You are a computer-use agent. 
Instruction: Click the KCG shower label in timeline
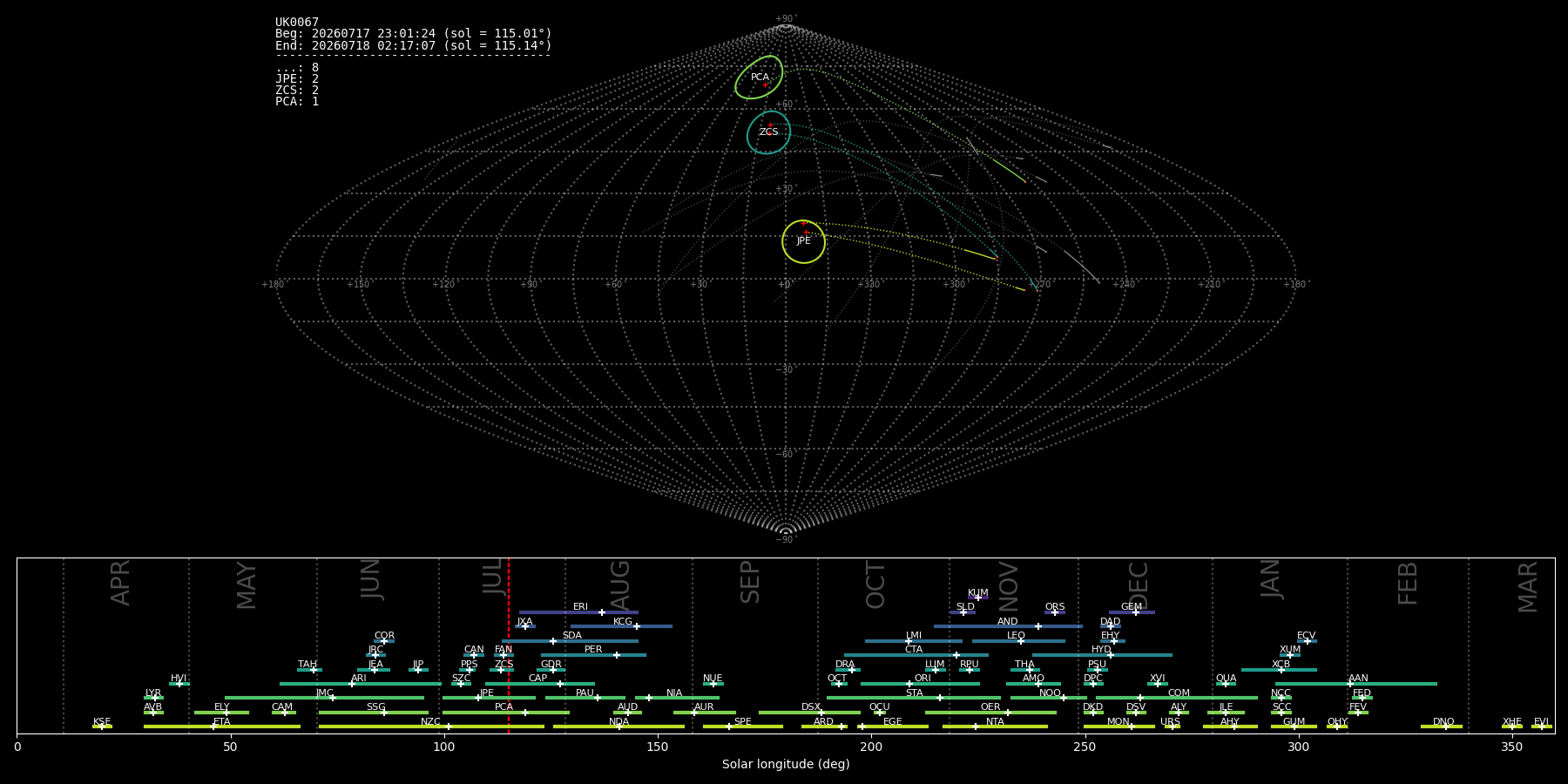pos(623,622)
